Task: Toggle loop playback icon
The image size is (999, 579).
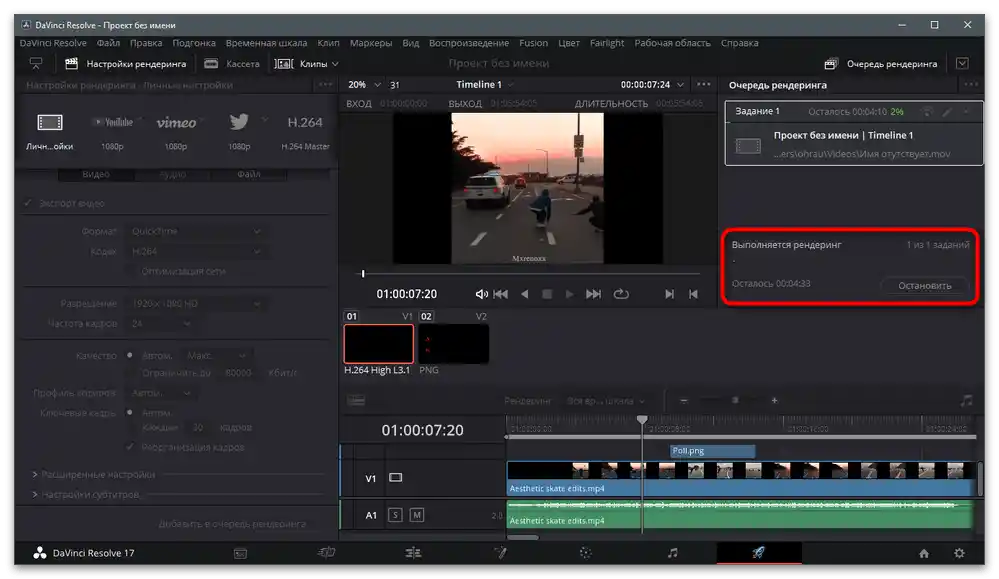Action: [x=621, y=294]
